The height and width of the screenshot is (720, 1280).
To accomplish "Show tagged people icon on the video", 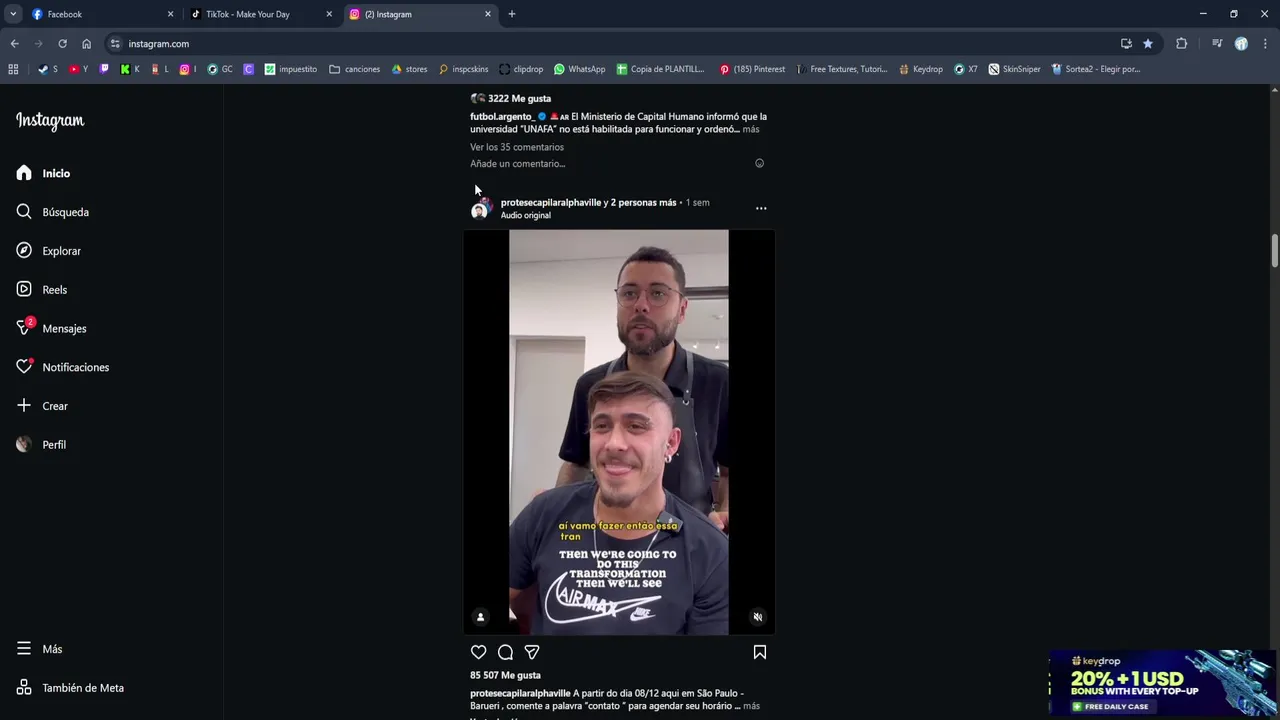I will point(480,617).
